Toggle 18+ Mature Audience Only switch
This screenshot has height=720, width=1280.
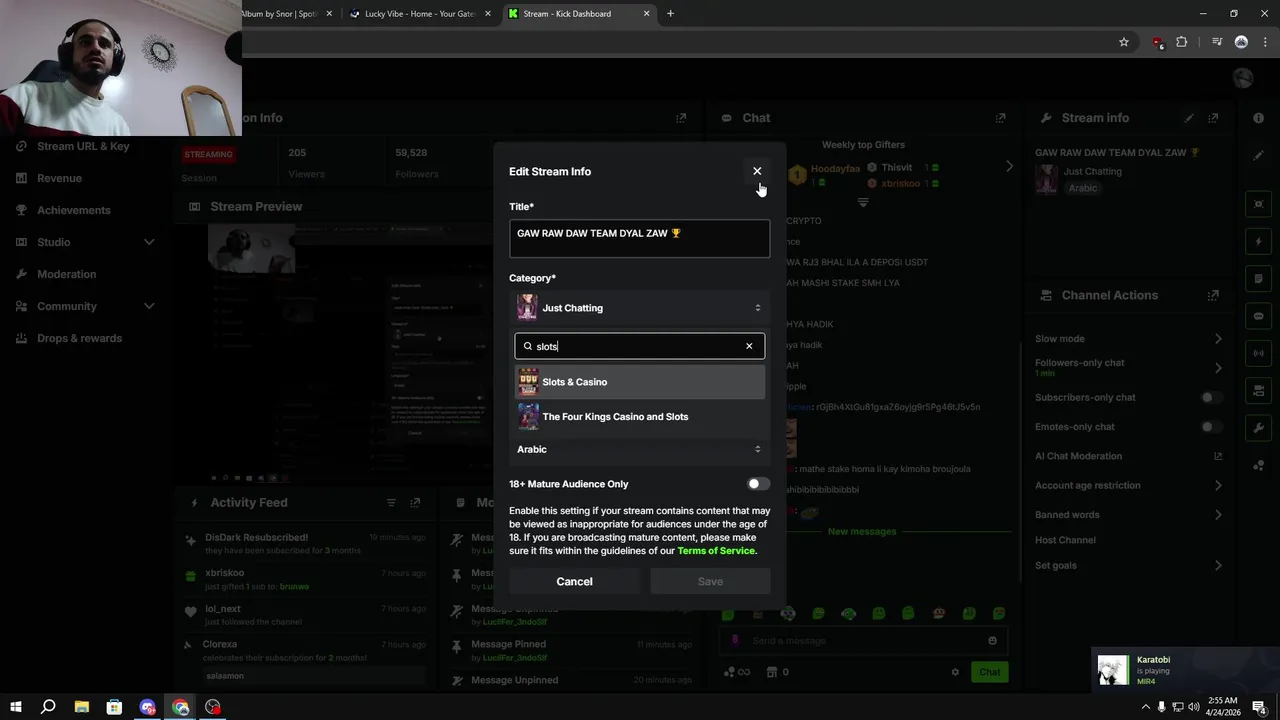759,484
